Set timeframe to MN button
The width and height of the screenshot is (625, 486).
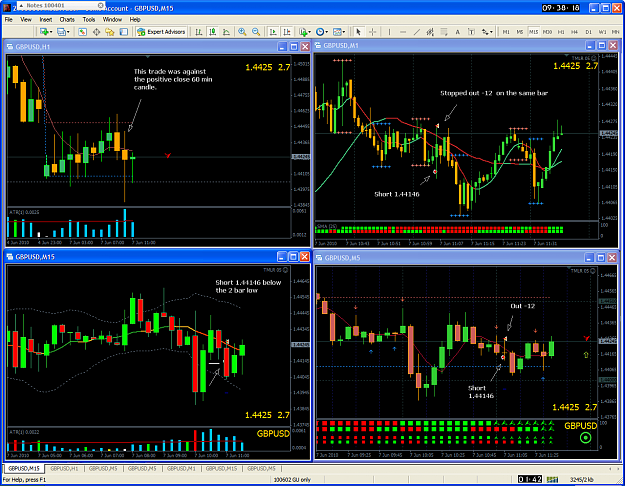pyautogui.click(x=616, y=32)
